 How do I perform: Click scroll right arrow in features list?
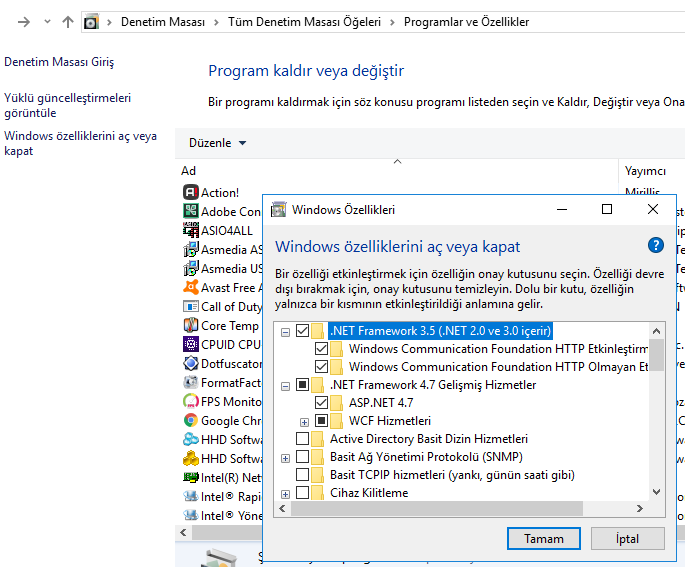pyautogui.click(x=640, y=508)
